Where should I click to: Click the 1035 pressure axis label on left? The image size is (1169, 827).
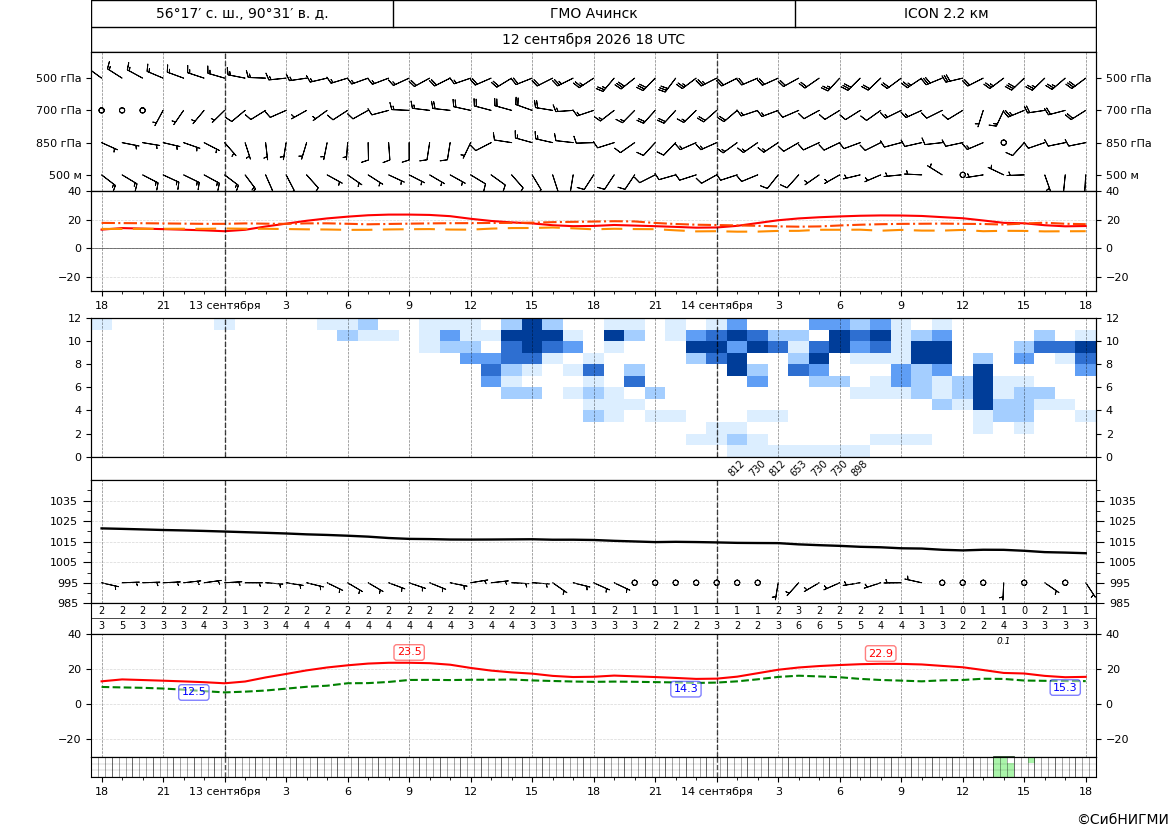[60, 501]
